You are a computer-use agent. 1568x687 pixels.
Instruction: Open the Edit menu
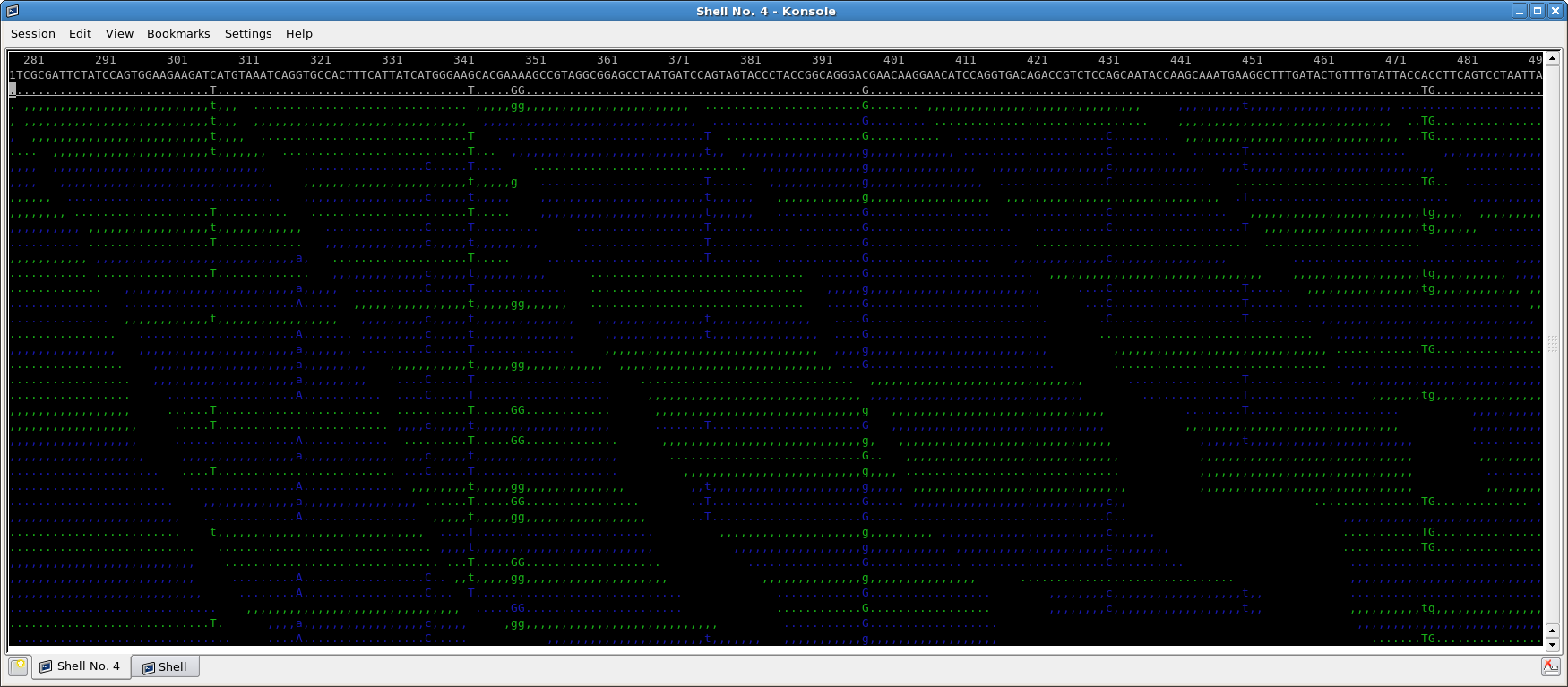point(80,33)
